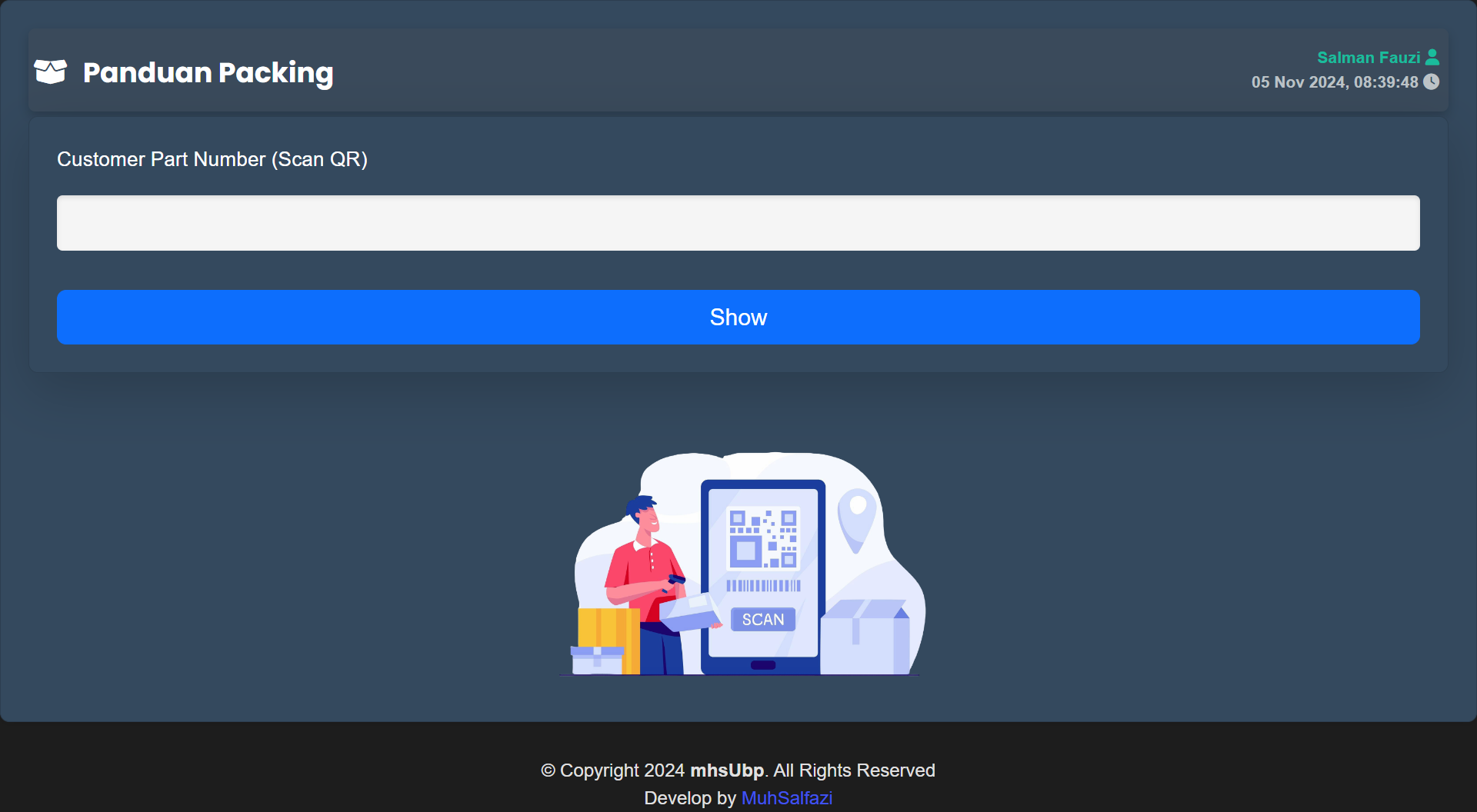Screen dimensions: 1477x812
Task: Click the Customer Part Number (Scan QR) label
Action: pos(212,159)
